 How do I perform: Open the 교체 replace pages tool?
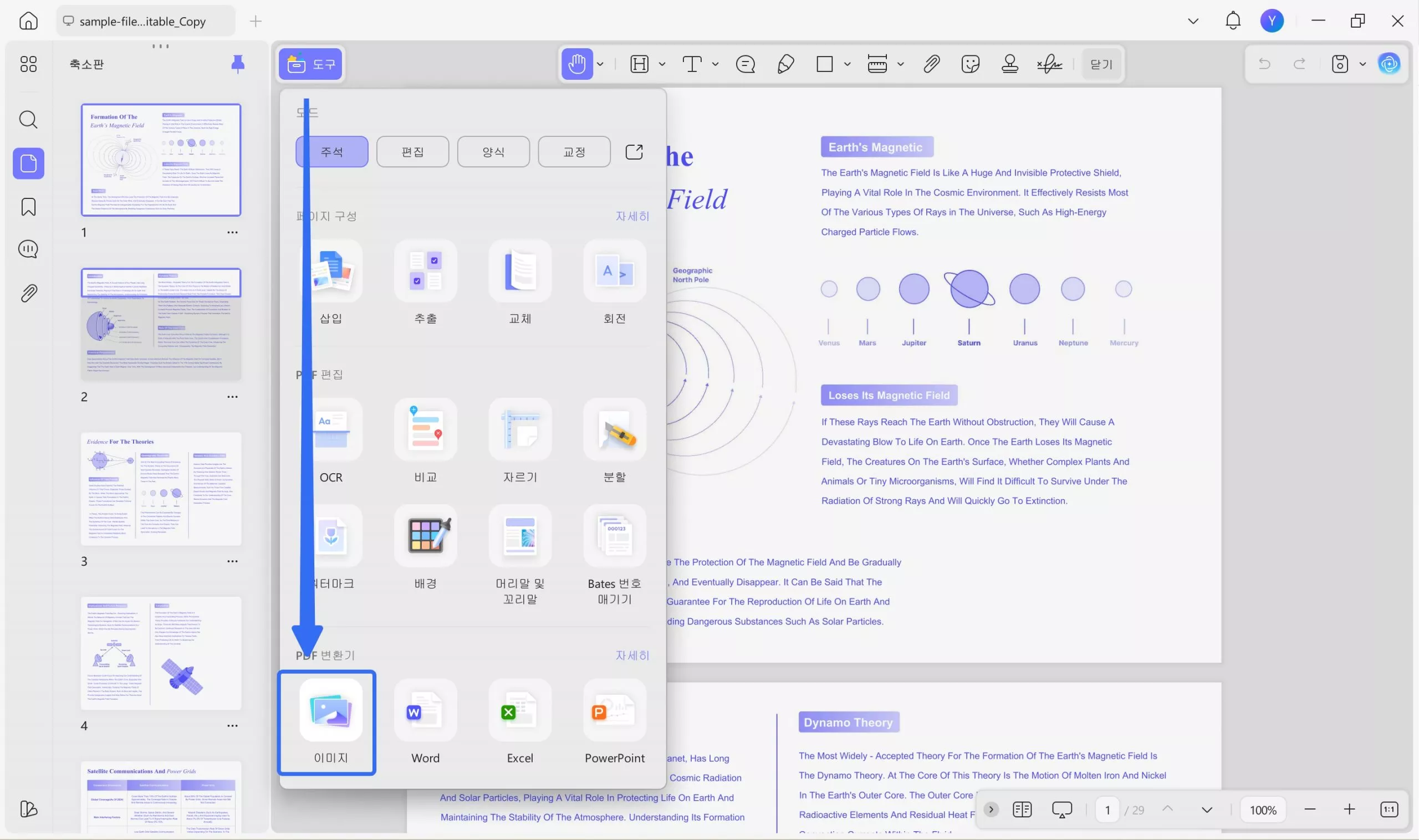point(520,283)
